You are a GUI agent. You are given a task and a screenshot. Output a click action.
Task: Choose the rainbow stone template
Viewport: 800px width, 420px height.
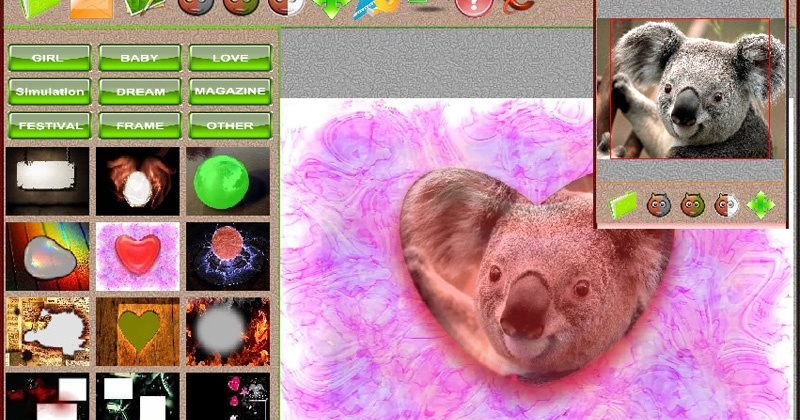coord(47,256)
